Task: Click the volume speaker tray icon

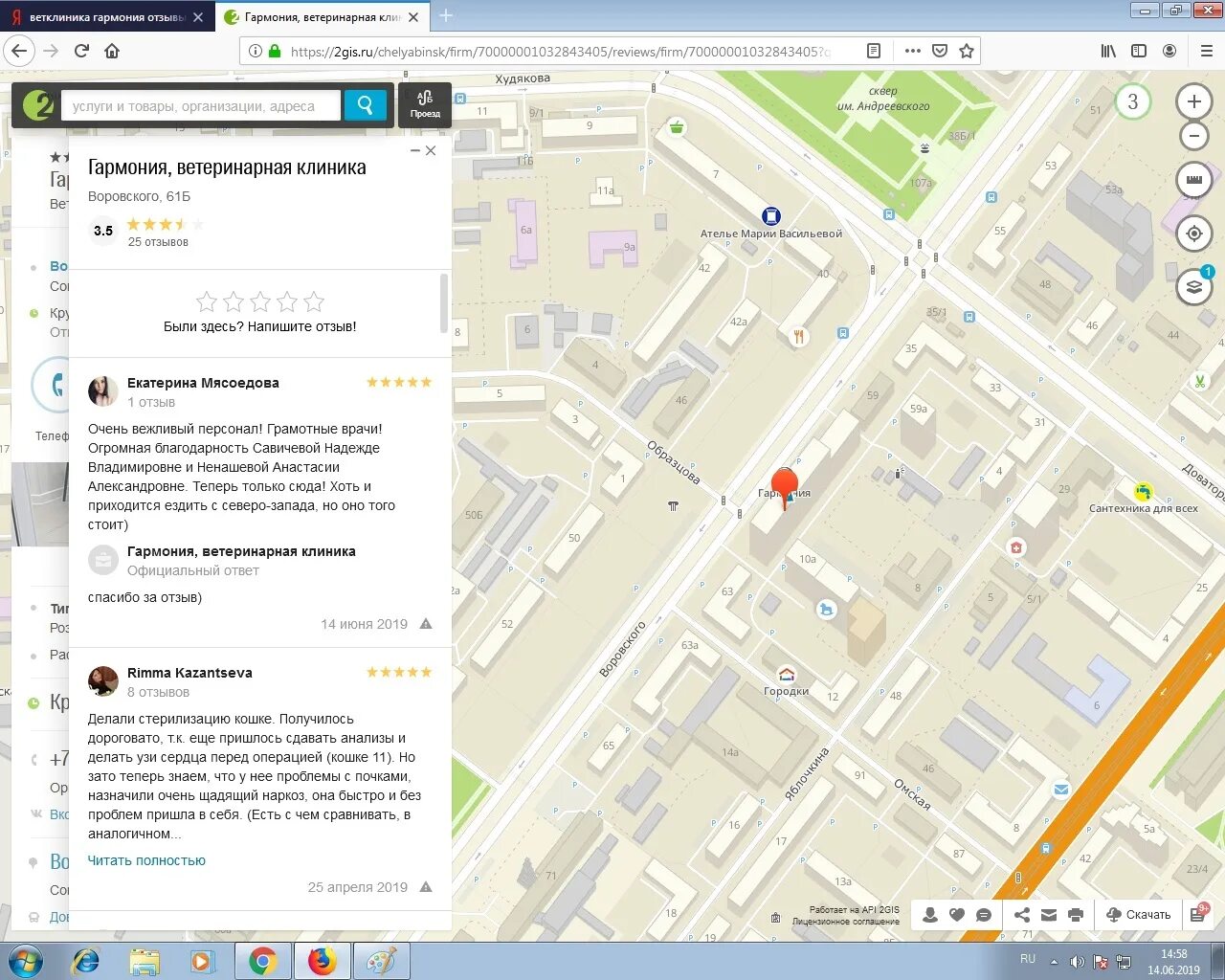Action: click(x=1077, y=961)
